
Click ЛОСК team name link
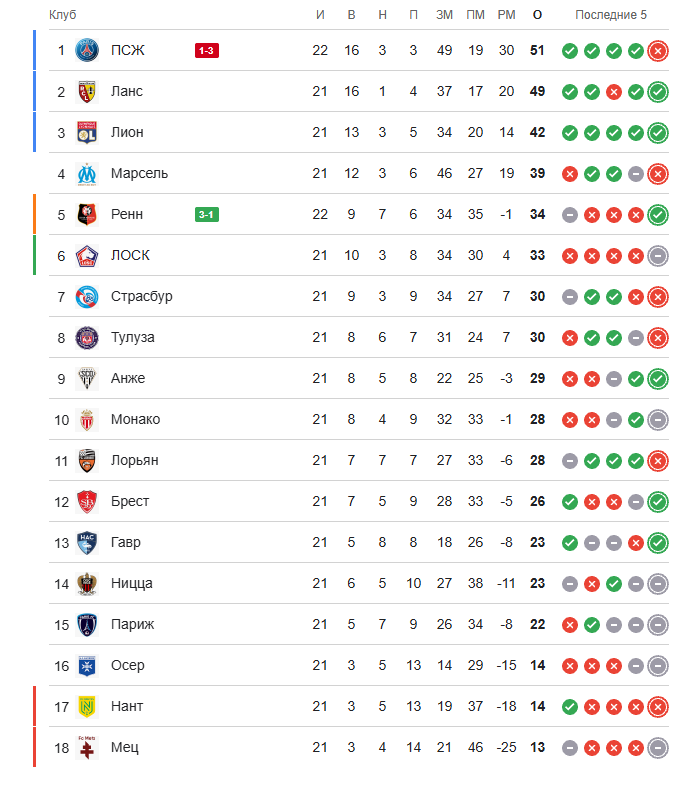130,255
